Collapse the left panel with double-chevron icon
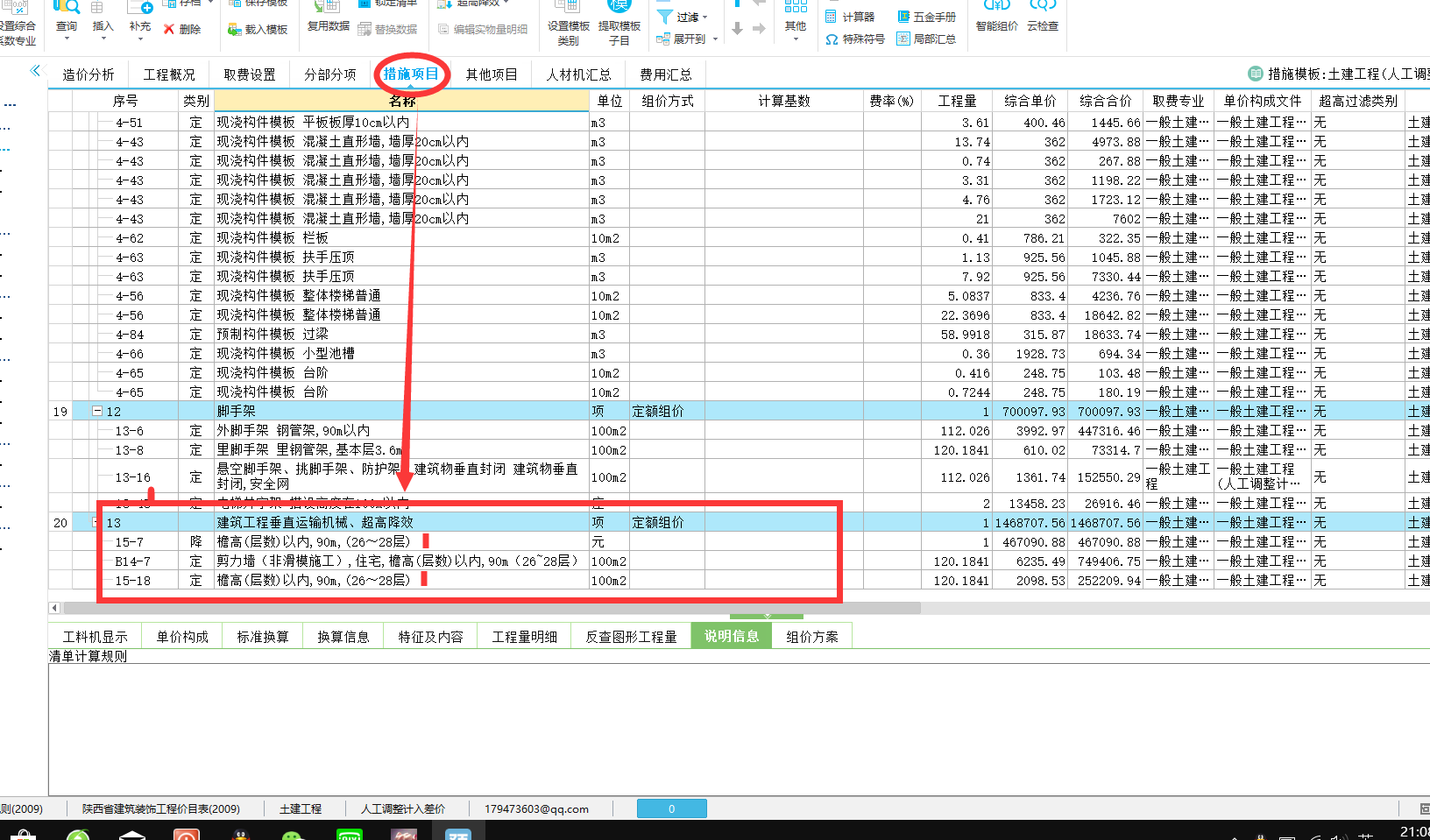Screen dimensions: 1430x840 coord(35,71)
